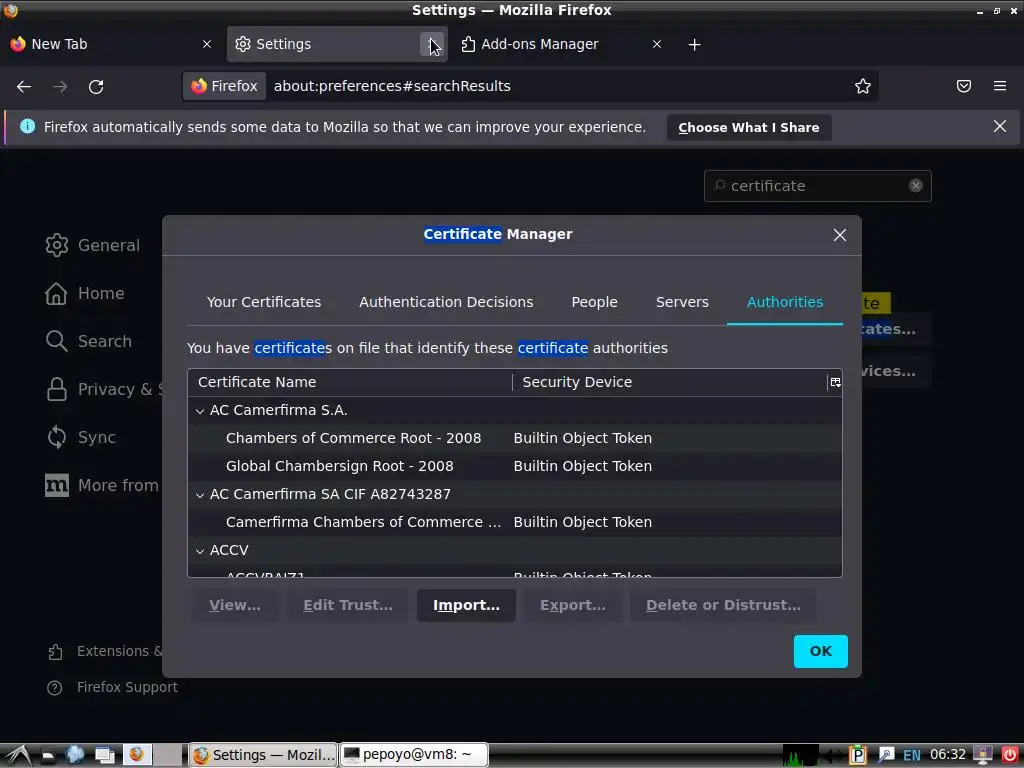Click the EN keyboard layout indicator
Image resolution: width=1024 pixels, height=768 pixels.
[912, 756]
